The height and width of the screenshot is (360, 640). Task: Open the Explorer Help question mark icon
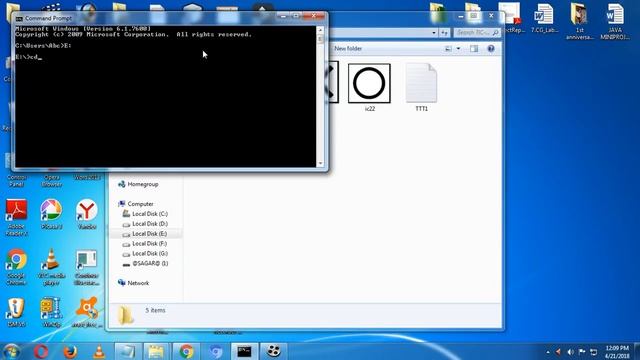point(491,49)
